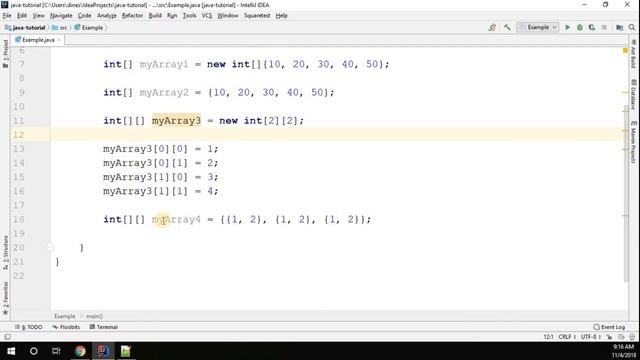This screenshot has width=640, height=360.
Task: Open Search Everywhere magnifier icon
Action: (x=632, y=27)
